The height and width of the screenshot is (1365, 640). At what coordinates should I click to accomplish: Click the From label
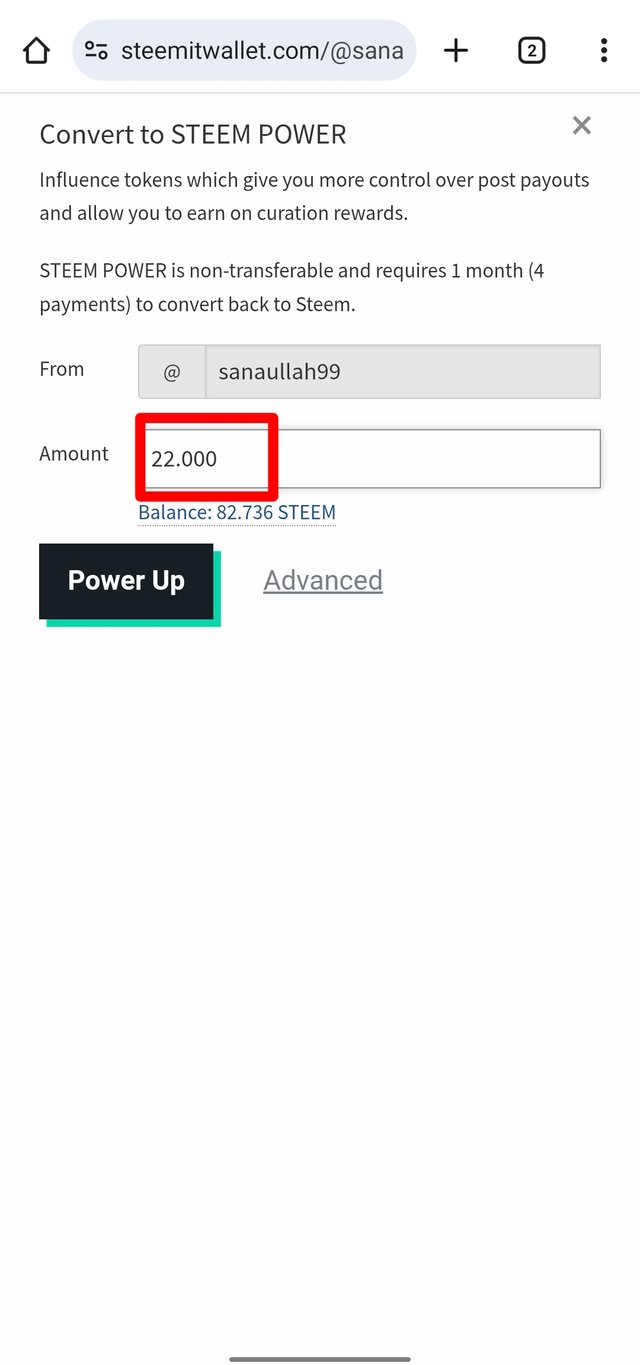click(62, 369)
